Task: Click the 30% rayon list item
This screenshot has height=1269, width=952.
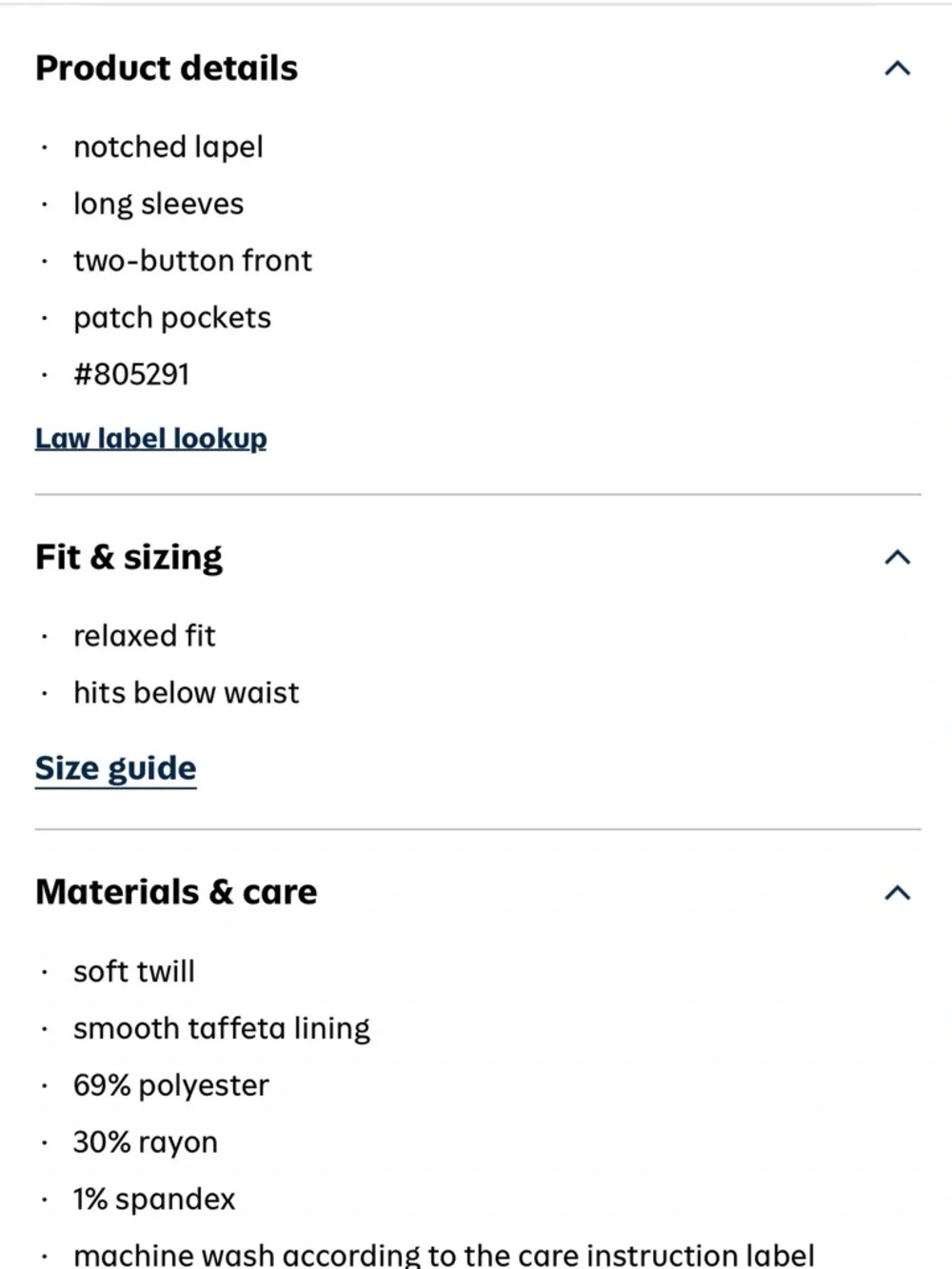Action: (x=146, y=1142)
